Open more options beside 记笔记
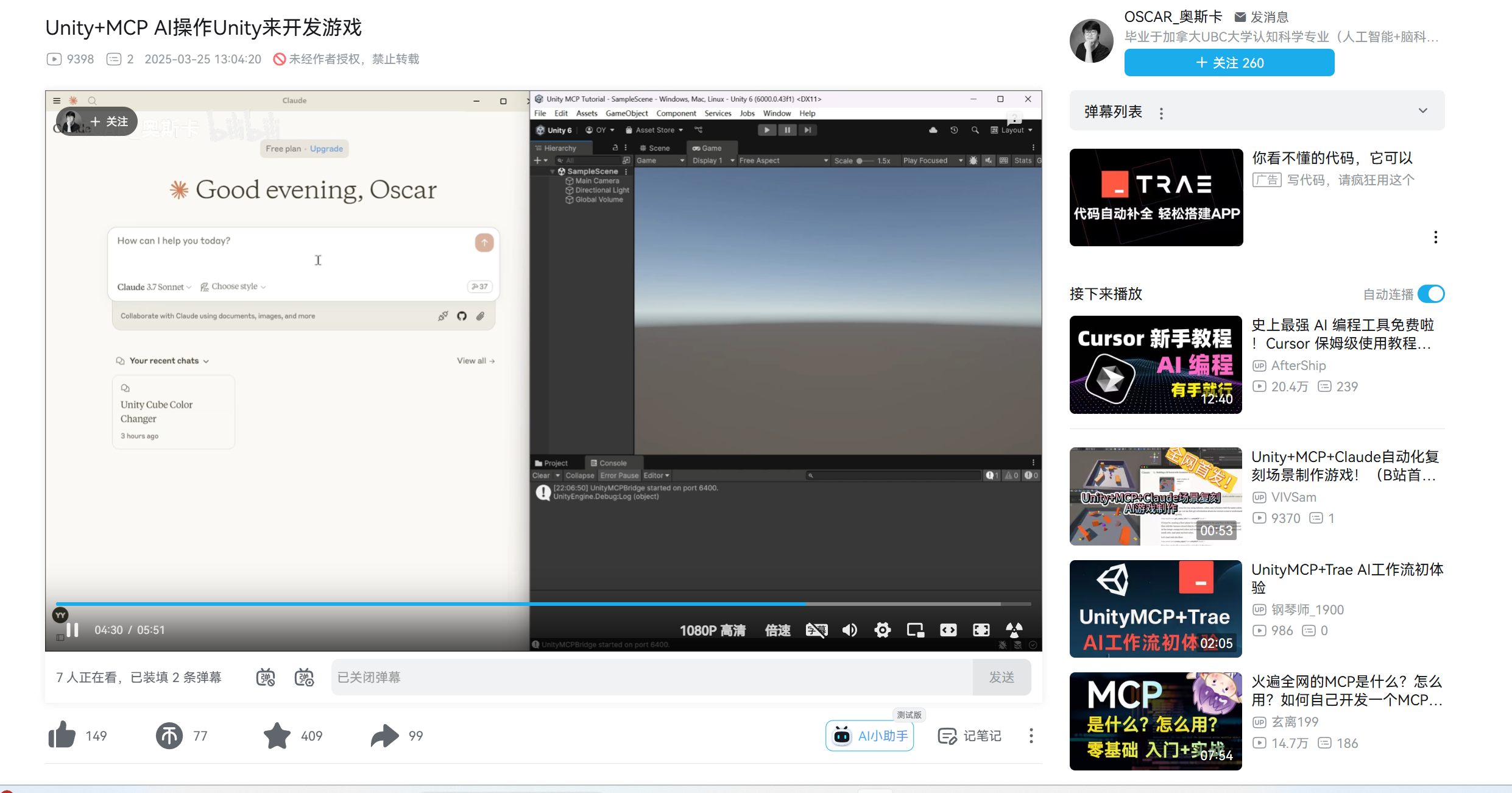Screen dimensions: 1512x793 click(x=1031, y=736)
